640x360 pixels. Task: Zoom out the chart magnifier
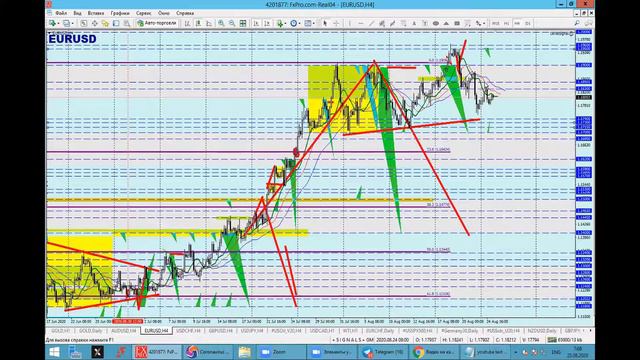232,23
